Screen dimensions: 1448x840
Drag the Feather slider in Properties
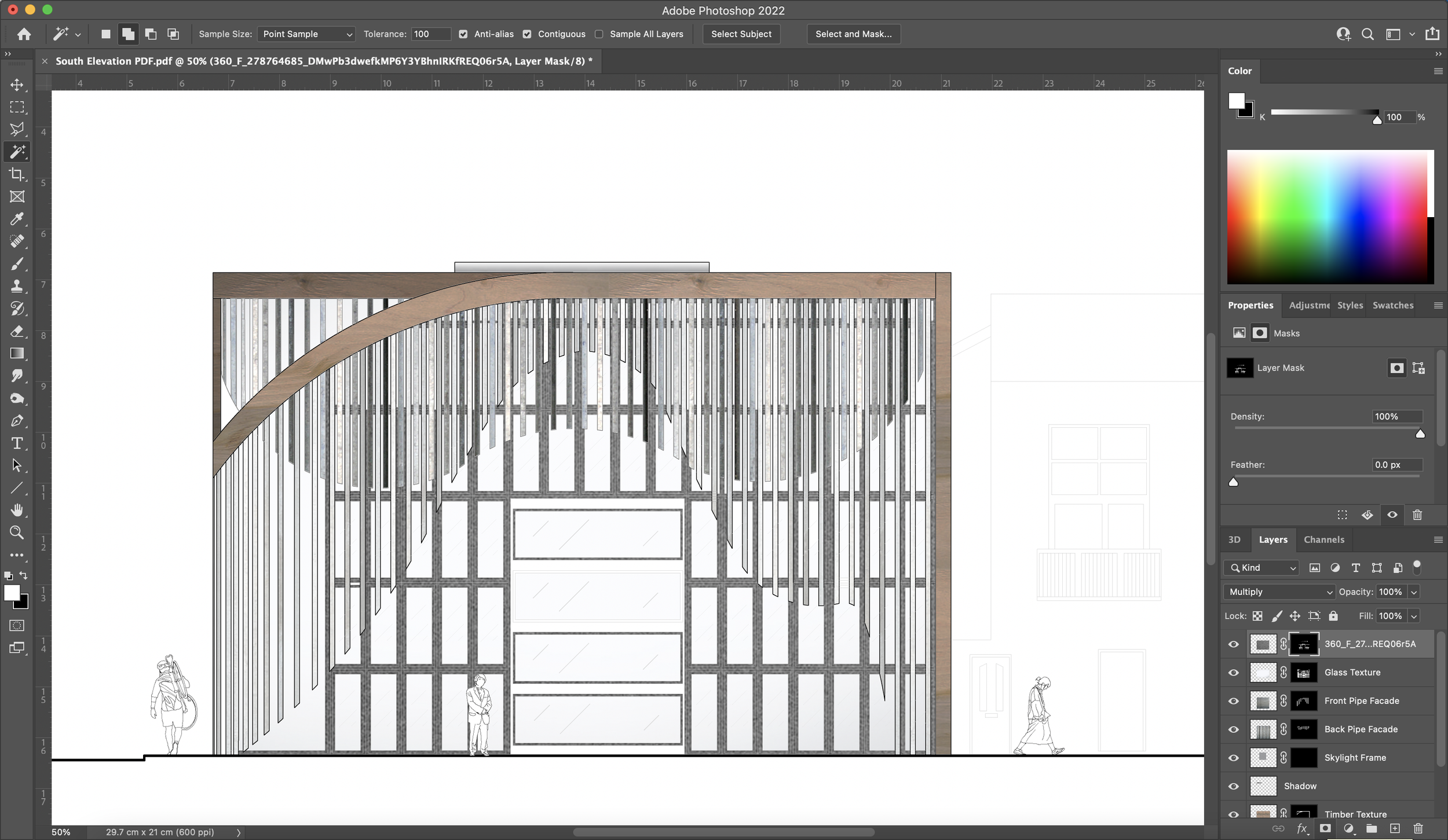1234,481
